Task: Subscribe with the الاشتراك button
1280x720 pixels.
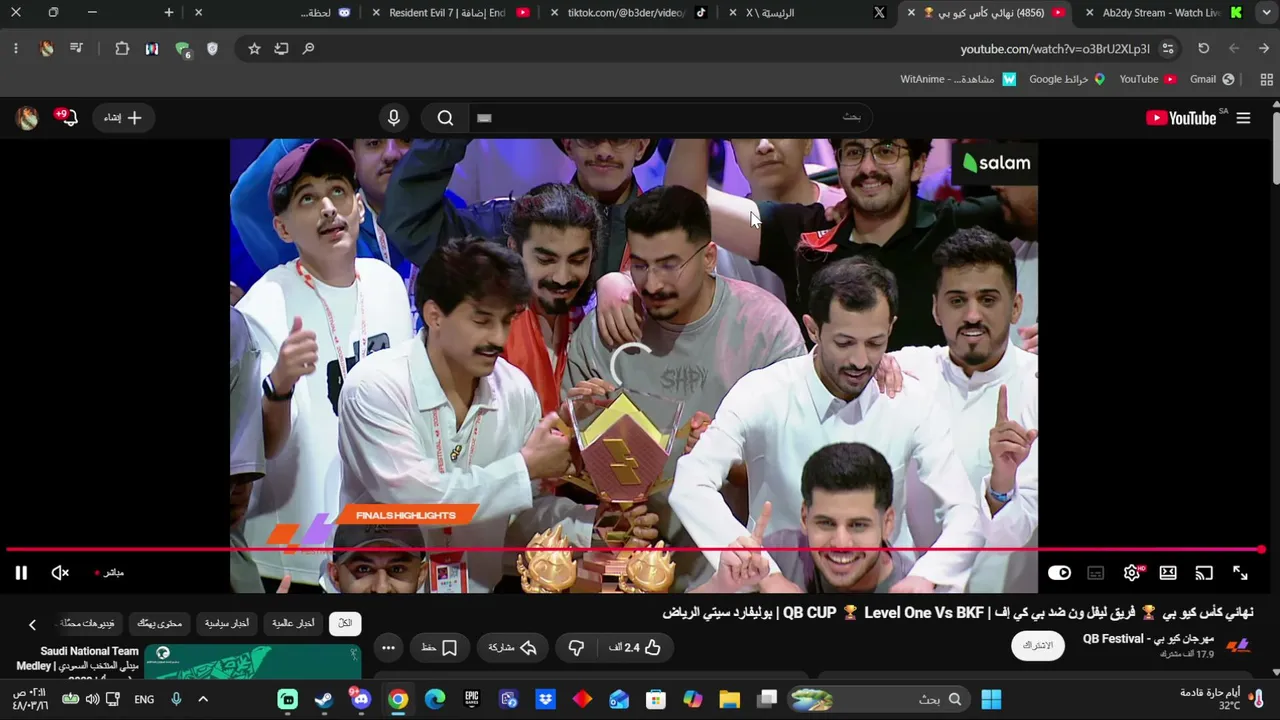Action: [x=1038, y=646]
